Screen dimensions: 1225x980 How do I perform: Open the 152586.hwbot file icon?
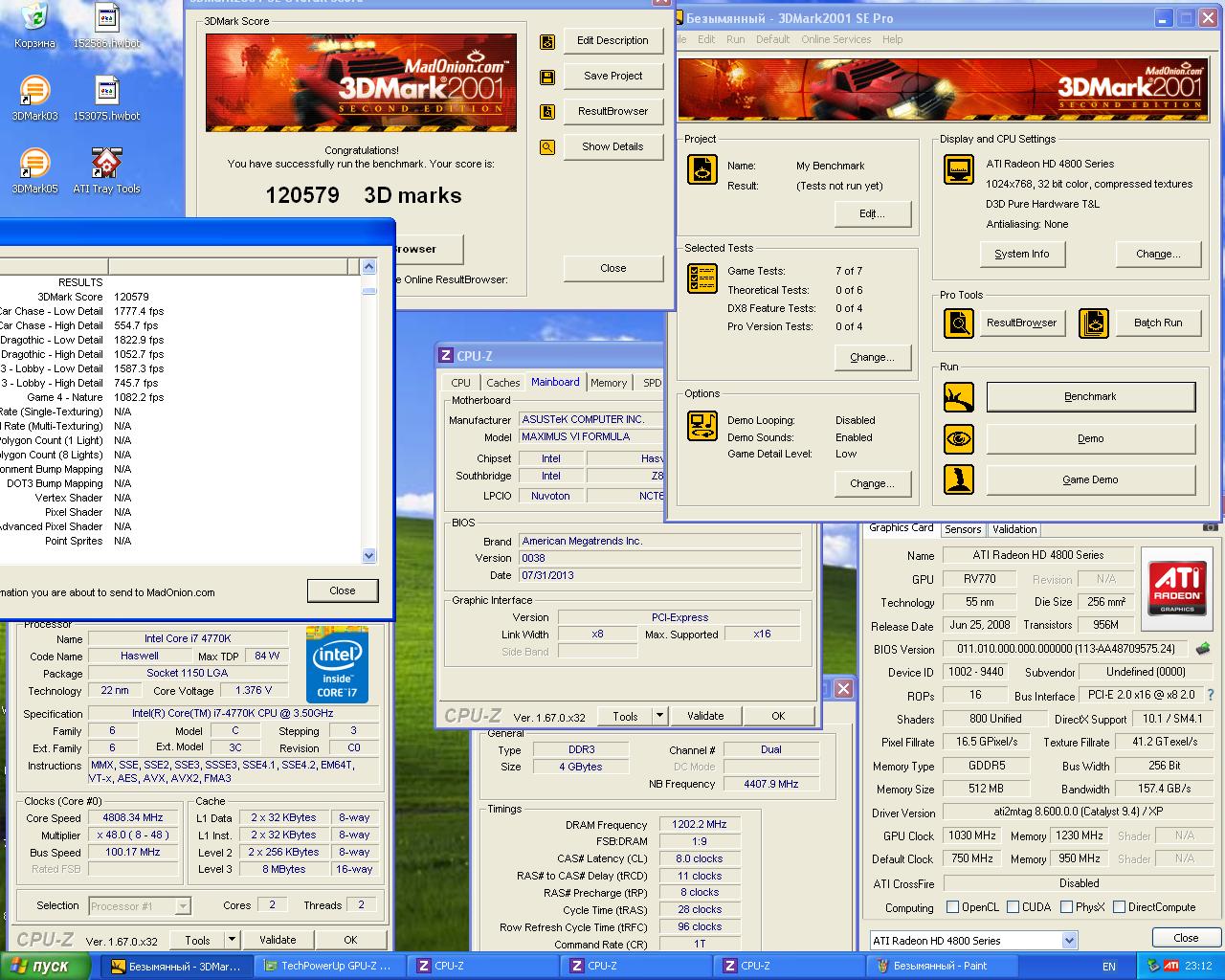coord(106,25)
